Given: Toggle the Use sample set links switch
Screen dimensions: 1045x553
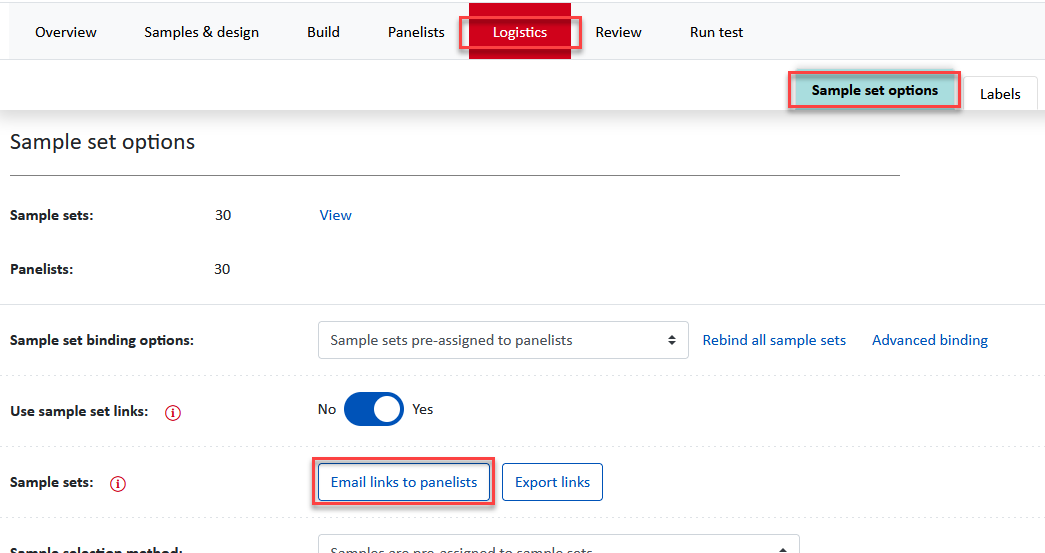Looking at the screenshot, I should [x=373, y=409].
